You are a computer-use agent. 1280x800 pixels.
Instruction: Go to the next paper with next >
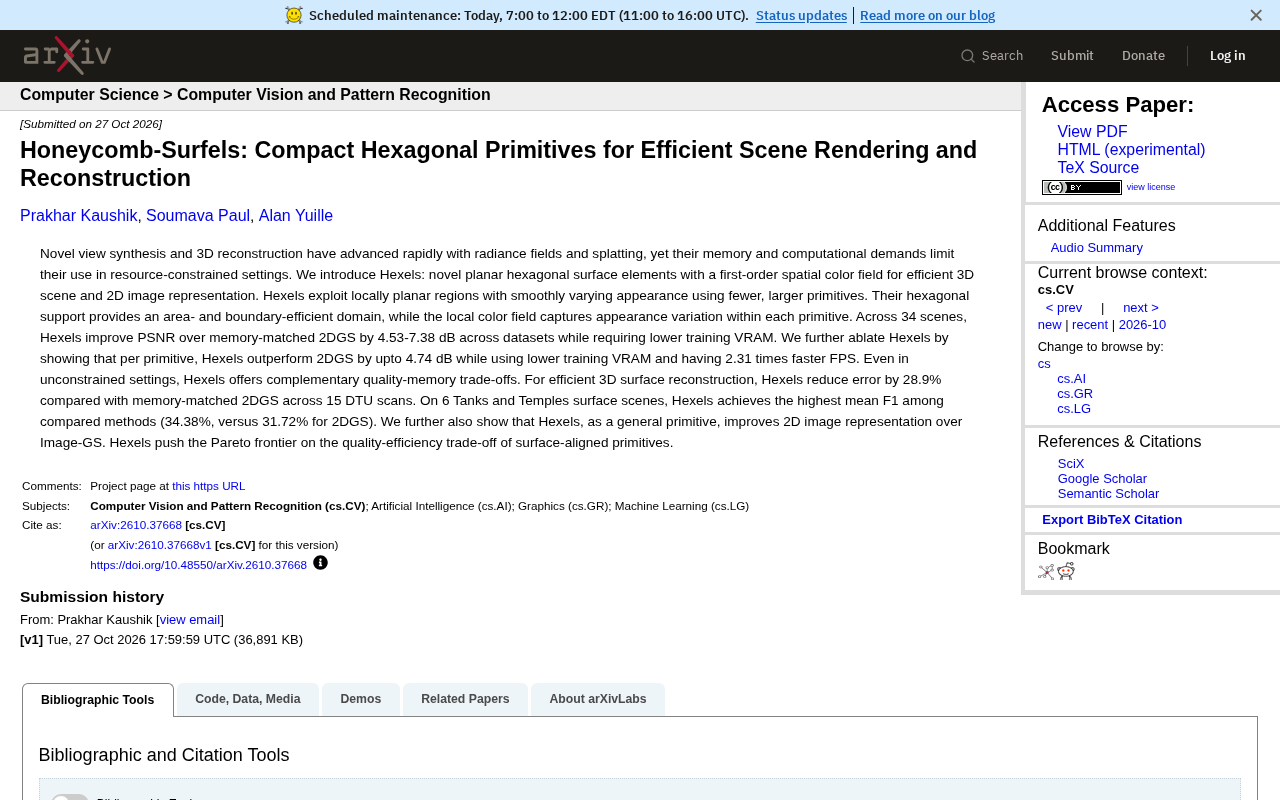click(x=1141, y=308)
